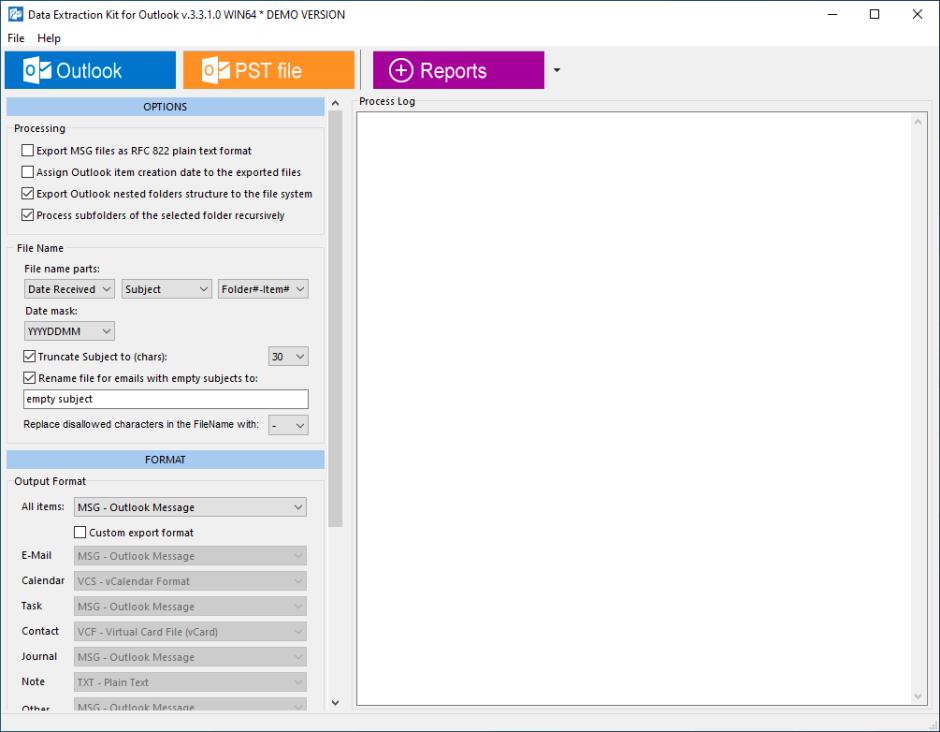Image resolution: width=940 pixels, height=732 pixels.
Task: Click the Process Log scroll up arrow
Action: (x=918, y=122)
